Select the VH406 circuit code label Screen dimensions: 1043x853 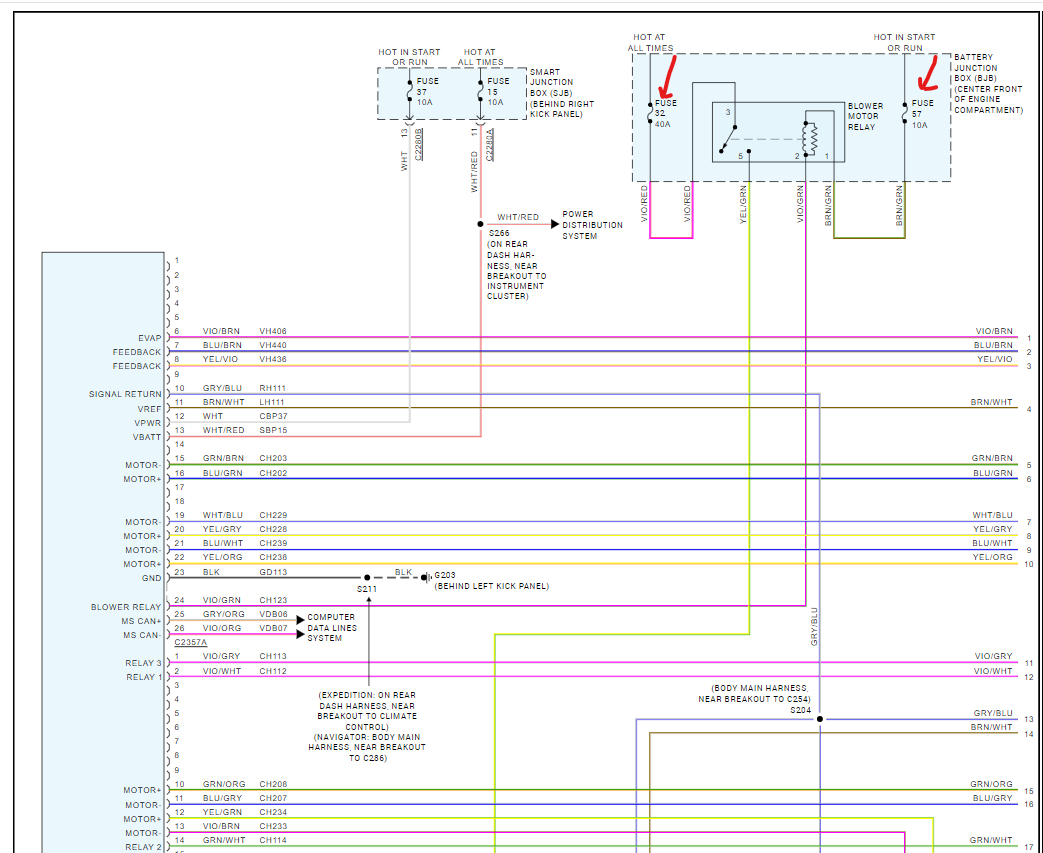(273, 331)
